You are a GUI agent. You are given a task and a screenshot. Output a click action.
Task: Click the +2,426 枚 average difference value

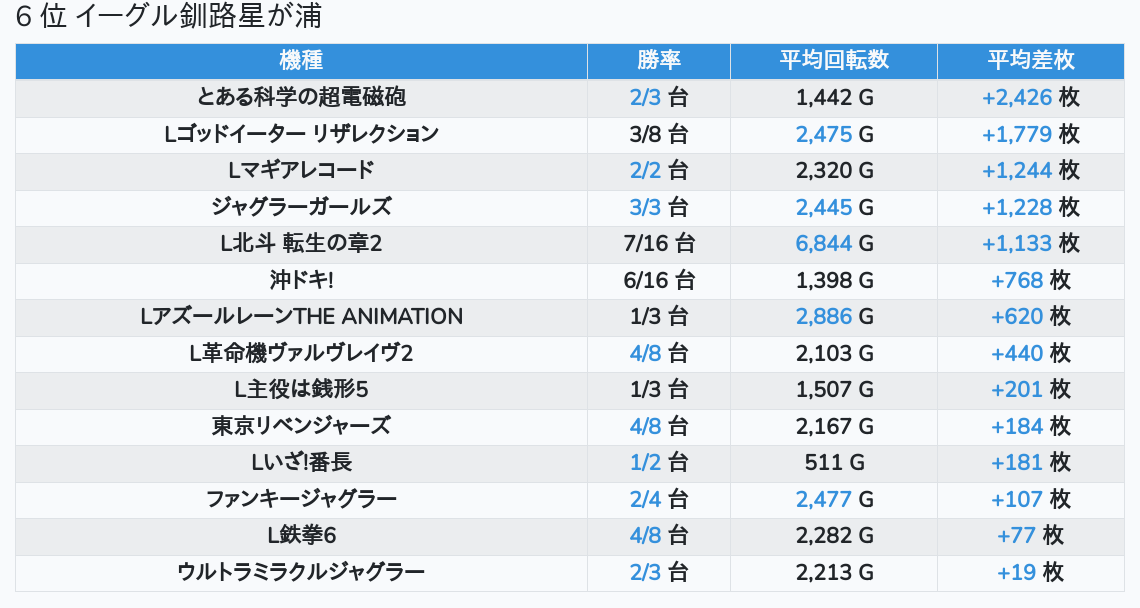pos(1030,97)
